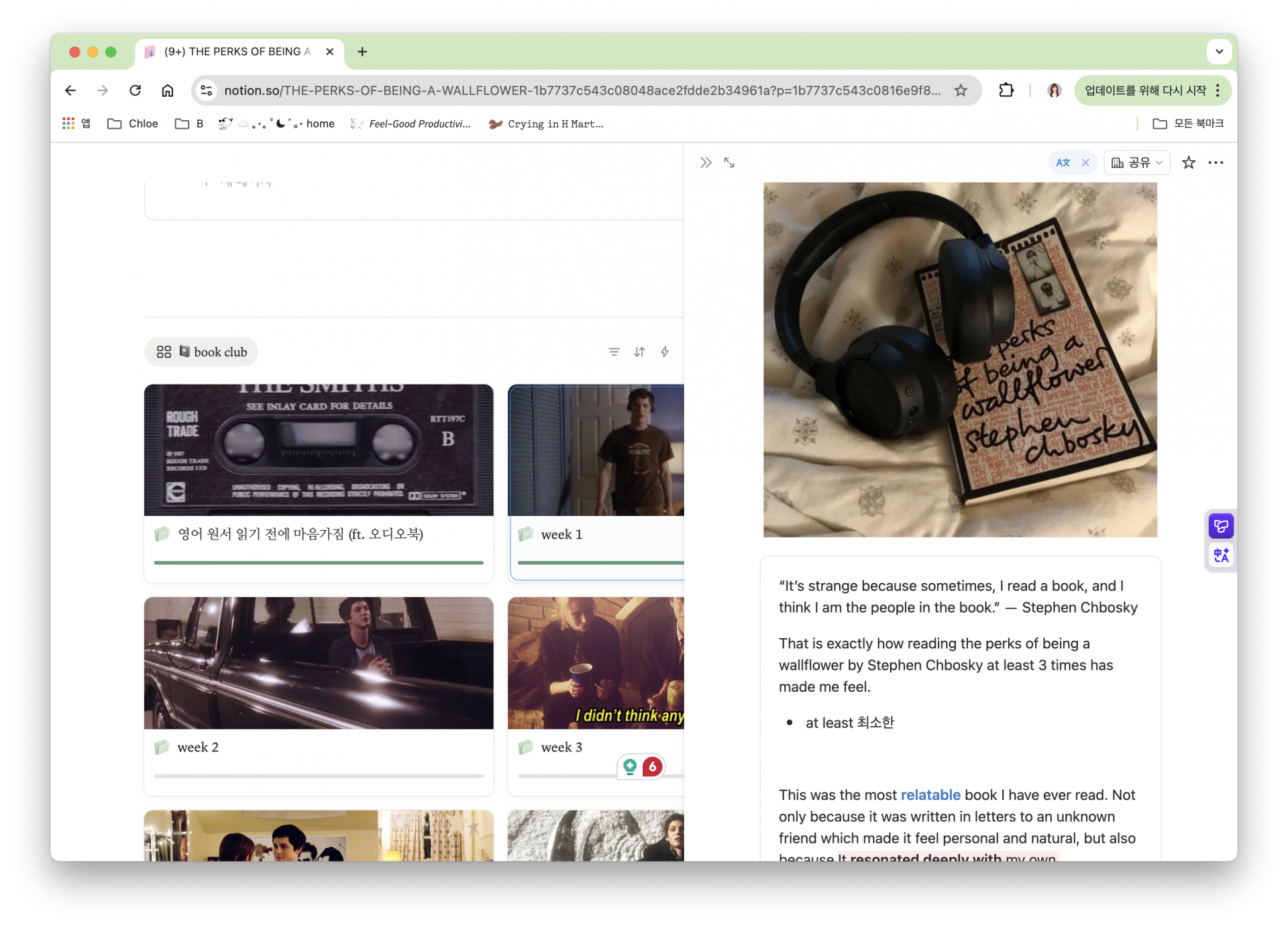
Task: Click the red badge showing 6
Action: [x=652, y=766]
